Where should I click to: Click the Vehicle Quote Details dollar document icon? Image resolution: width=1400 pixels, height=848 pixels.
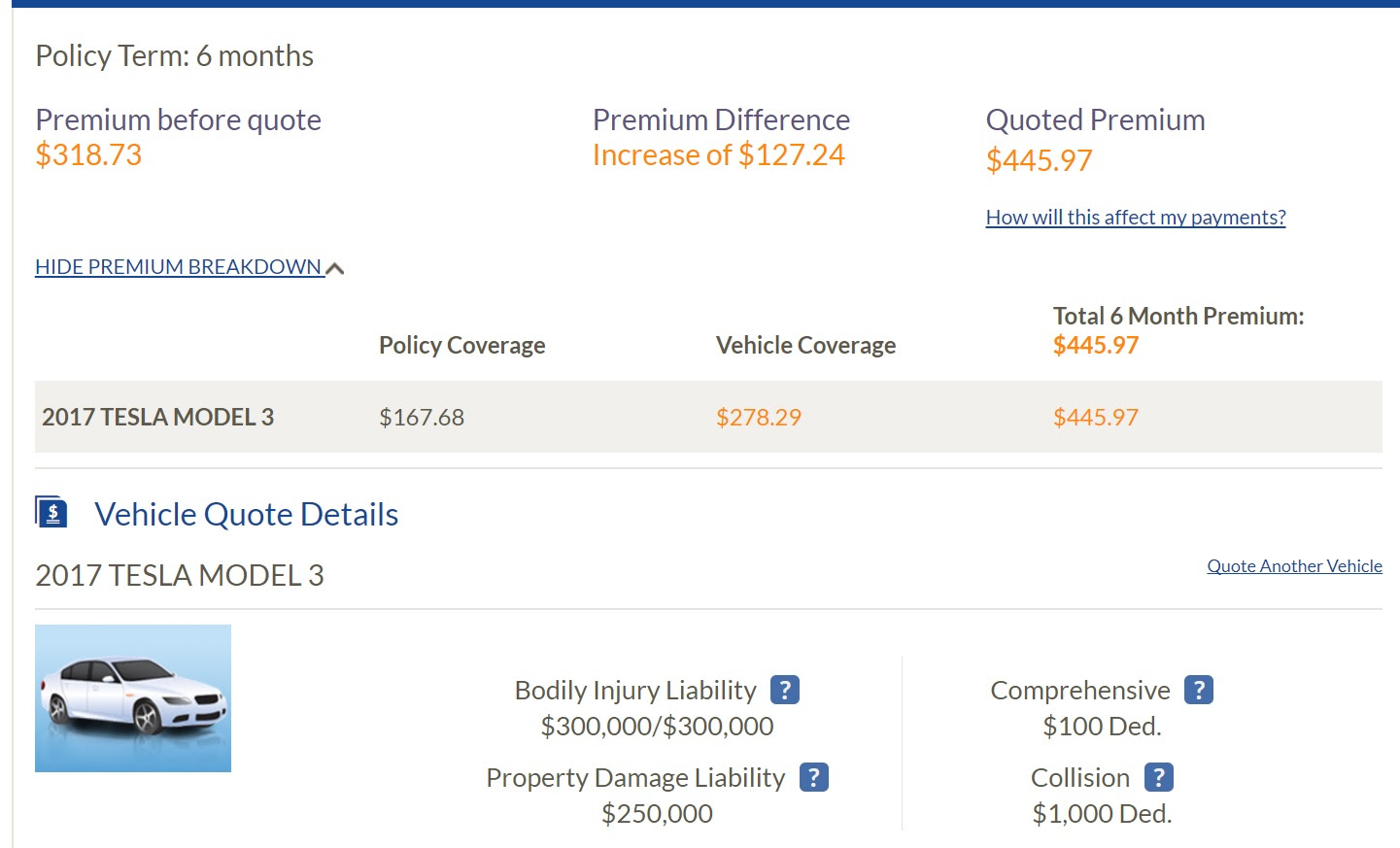pyautogui.click(x=51, y=511)
